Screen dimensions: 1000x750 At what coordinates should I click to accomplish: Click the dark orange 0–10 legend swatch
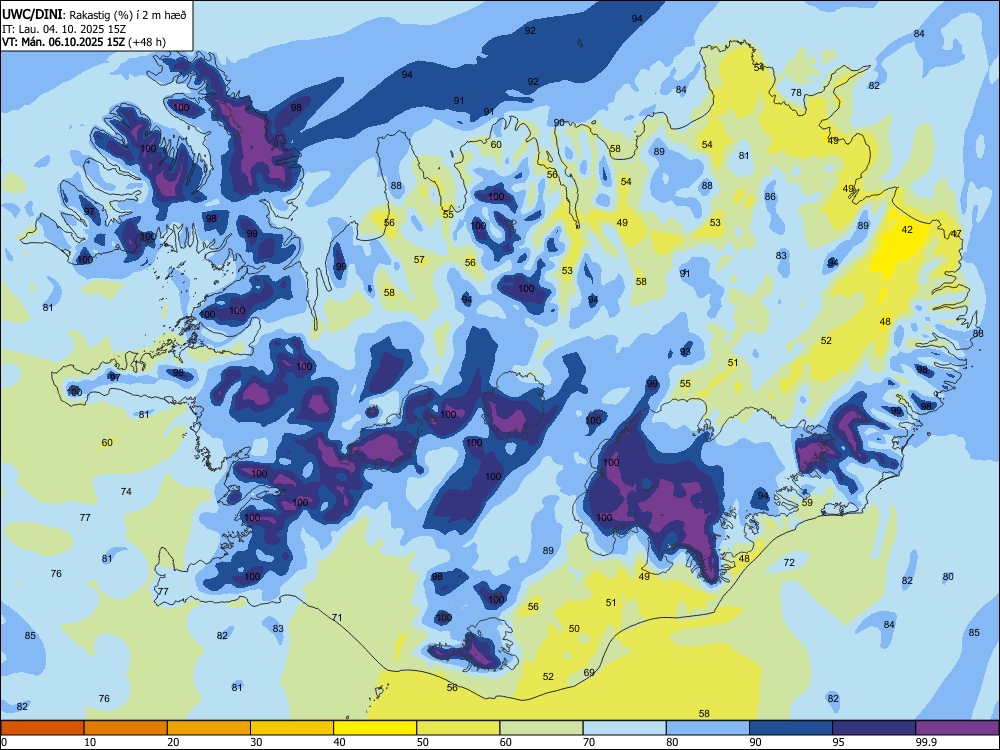tap(42, 728)
